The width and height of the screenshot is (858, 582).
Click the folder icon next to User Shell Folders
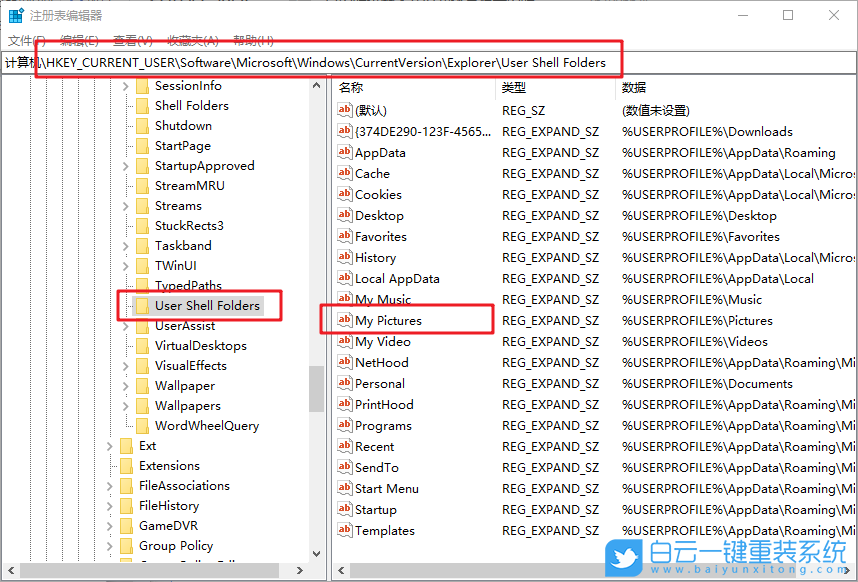(141, 305)
